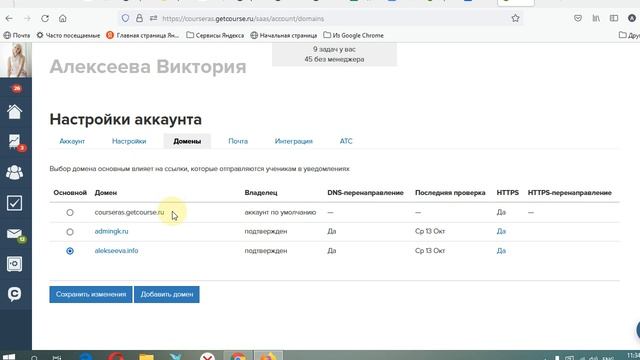Image resolution: width=640 pixels, height=360 pixels.
Task: Go to the browser home page
Action: pos(62,18)
